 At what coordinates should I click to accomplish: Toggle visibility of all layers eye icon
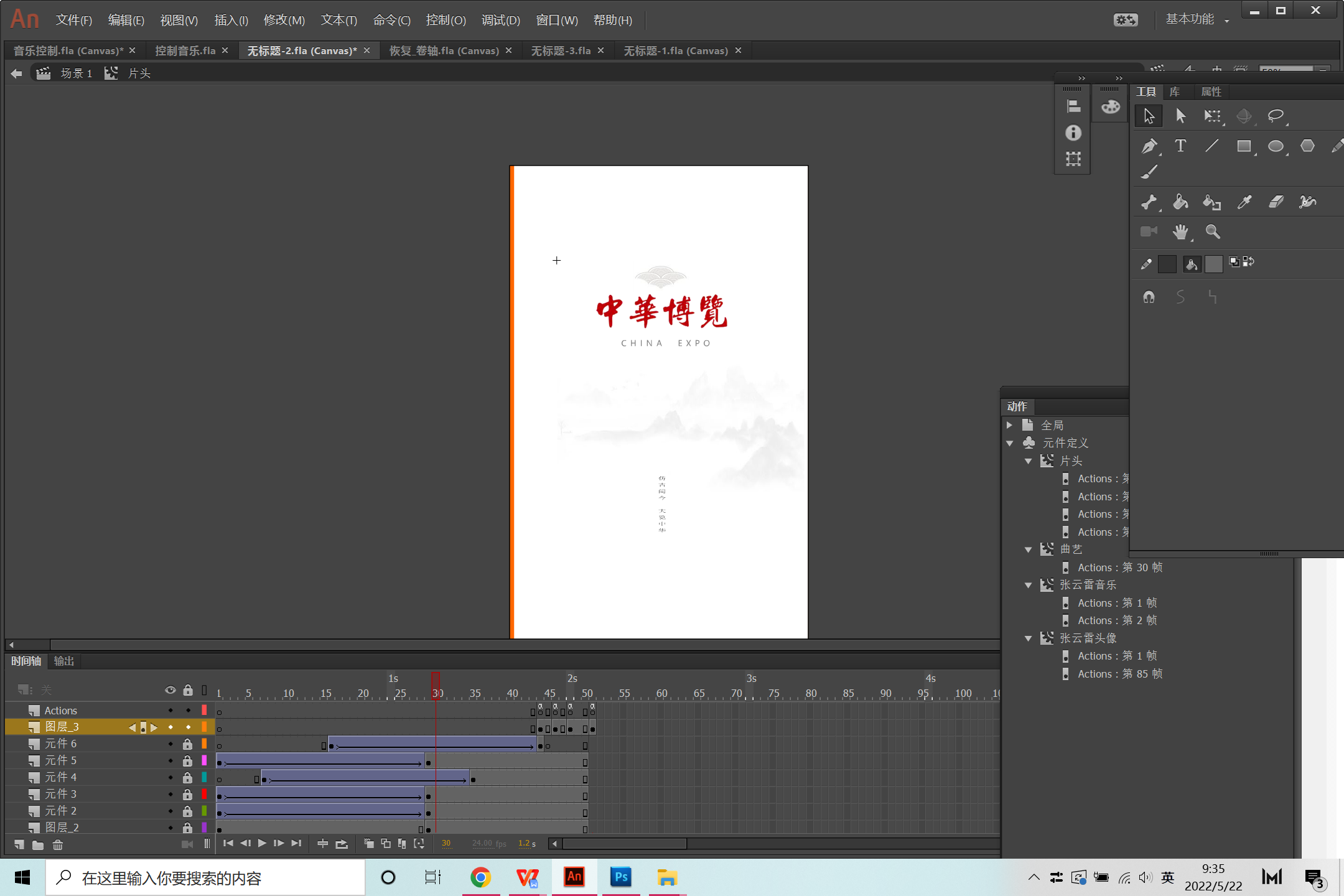(x=170, y=690)
